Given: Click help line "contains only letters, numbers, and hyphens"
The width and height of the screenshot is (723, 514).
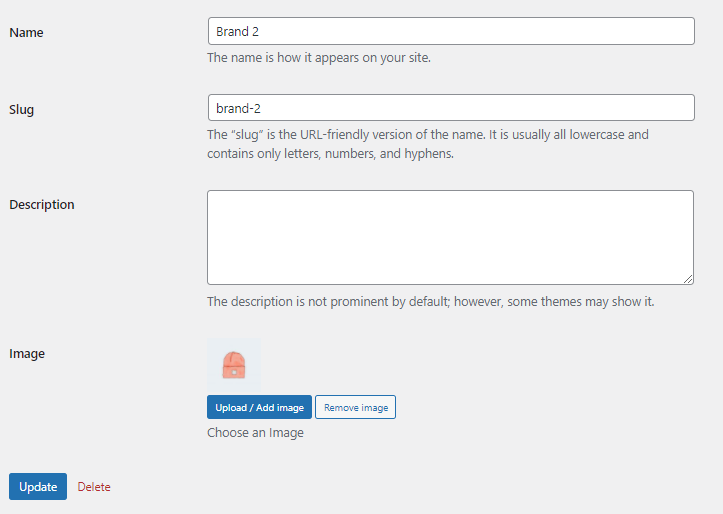Looking at the screenshot, I should (x=331, y=154).
